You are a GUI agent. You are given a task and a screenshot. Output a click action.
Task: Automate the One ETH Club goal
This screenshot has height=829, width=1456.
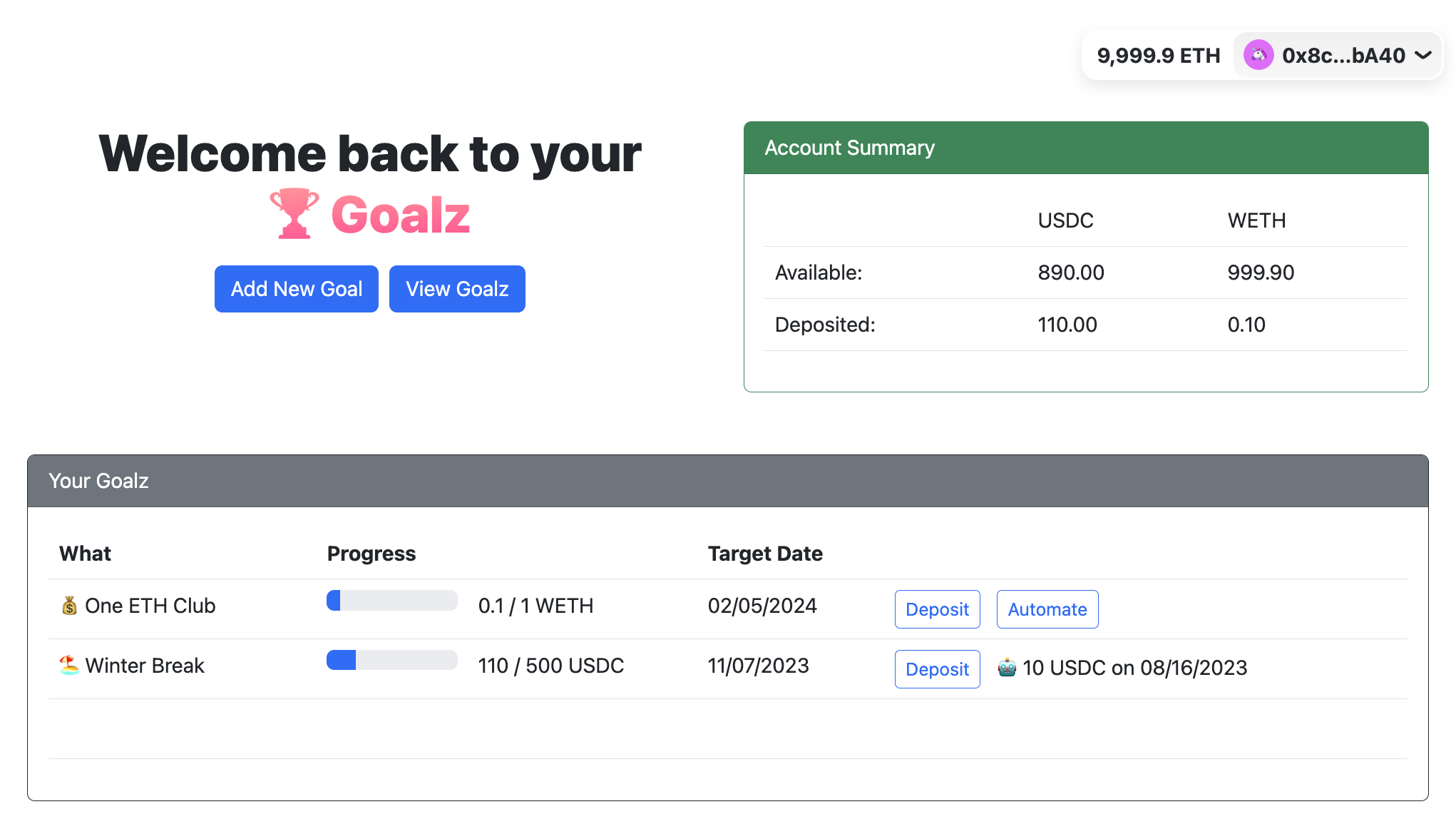coord(1047,609)
